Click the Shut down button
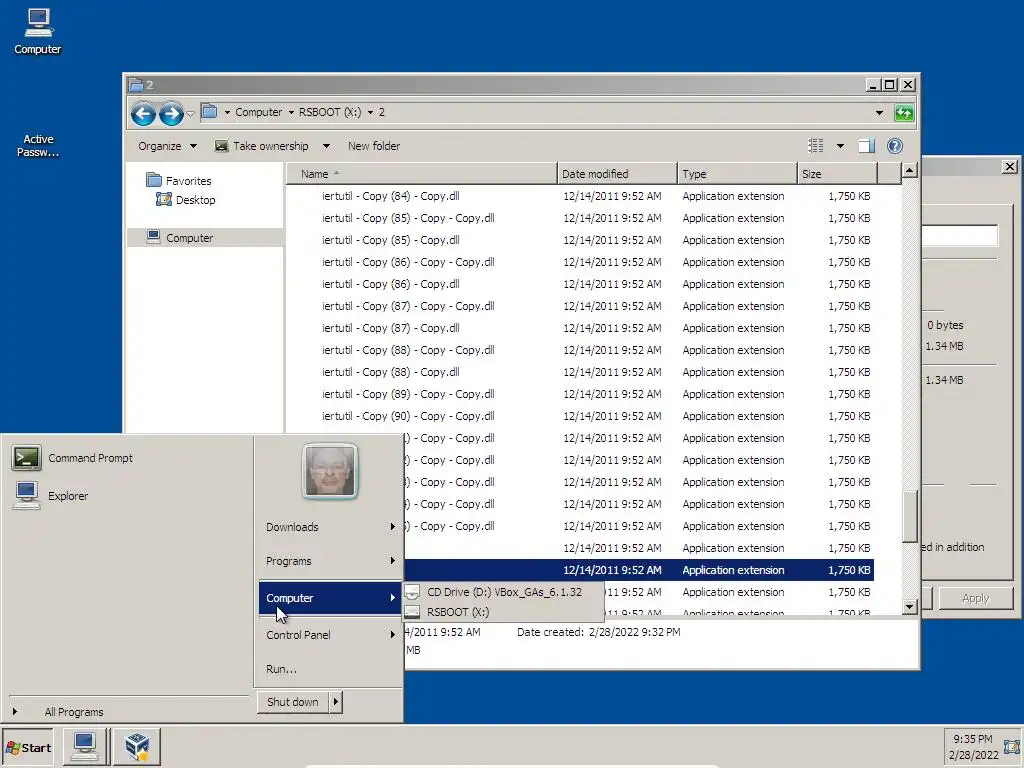1024x768 pixels. point(293,702)
